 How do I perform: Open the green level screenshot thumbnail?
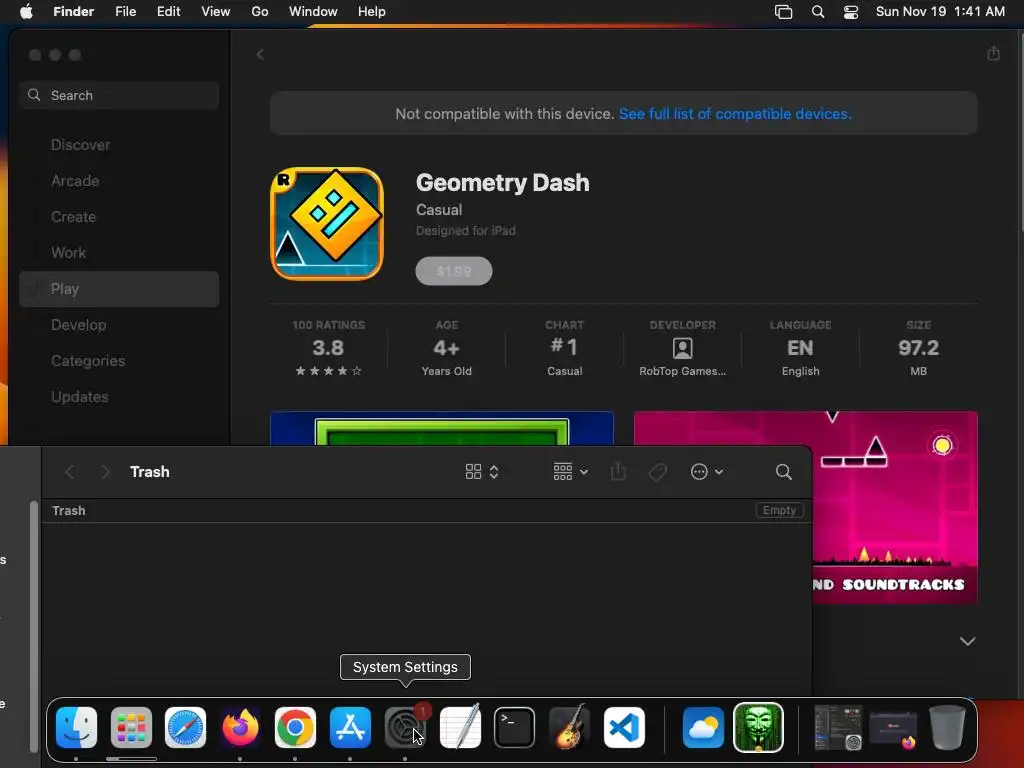tap(441, 428)
